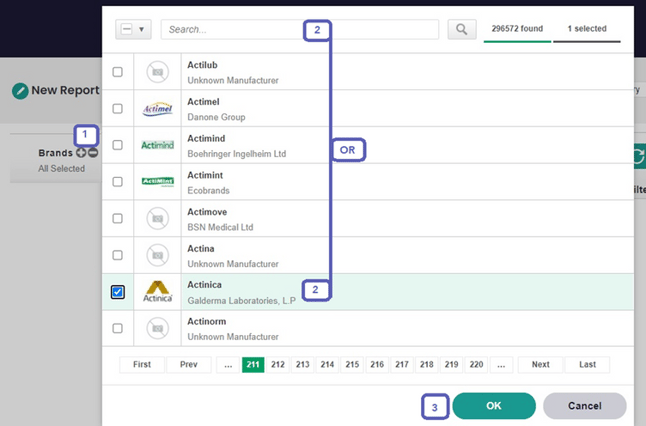Click the plus icon next to Brands
646x426 pixels.
pos(81,153)
